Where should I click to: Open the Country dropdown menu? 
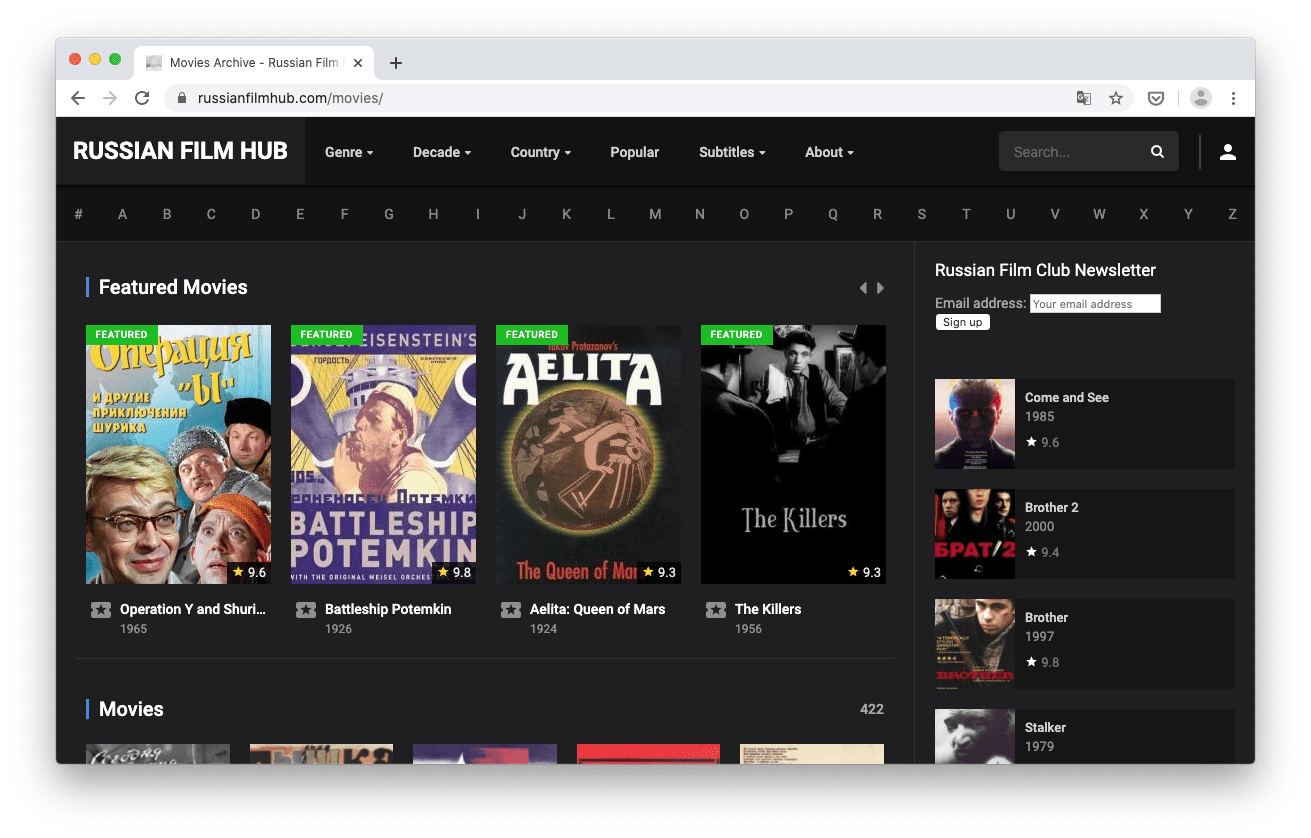[x=540, y=152]
